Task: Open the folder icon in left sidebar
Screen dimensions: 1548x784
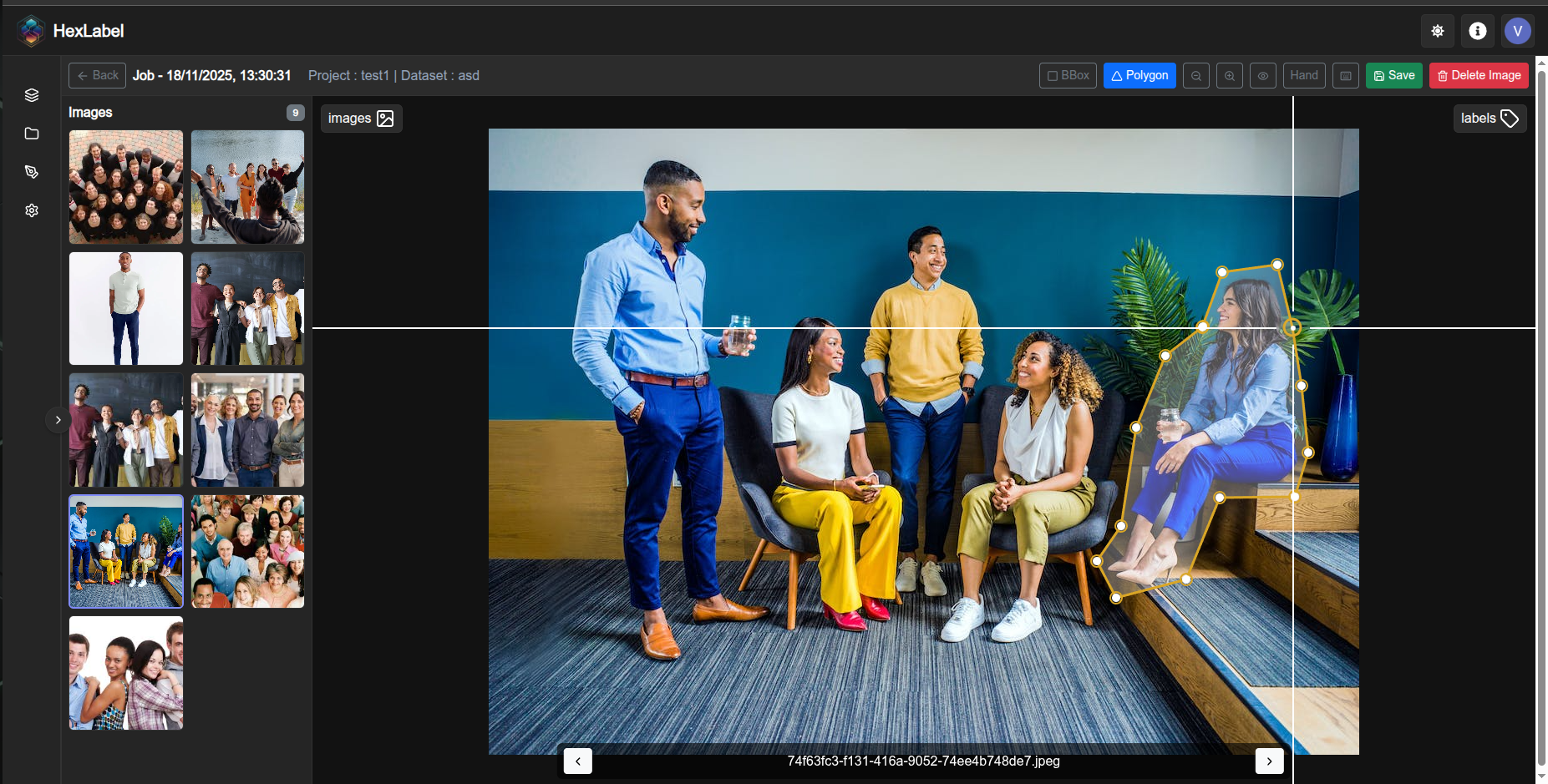Action: pos(32,134)
